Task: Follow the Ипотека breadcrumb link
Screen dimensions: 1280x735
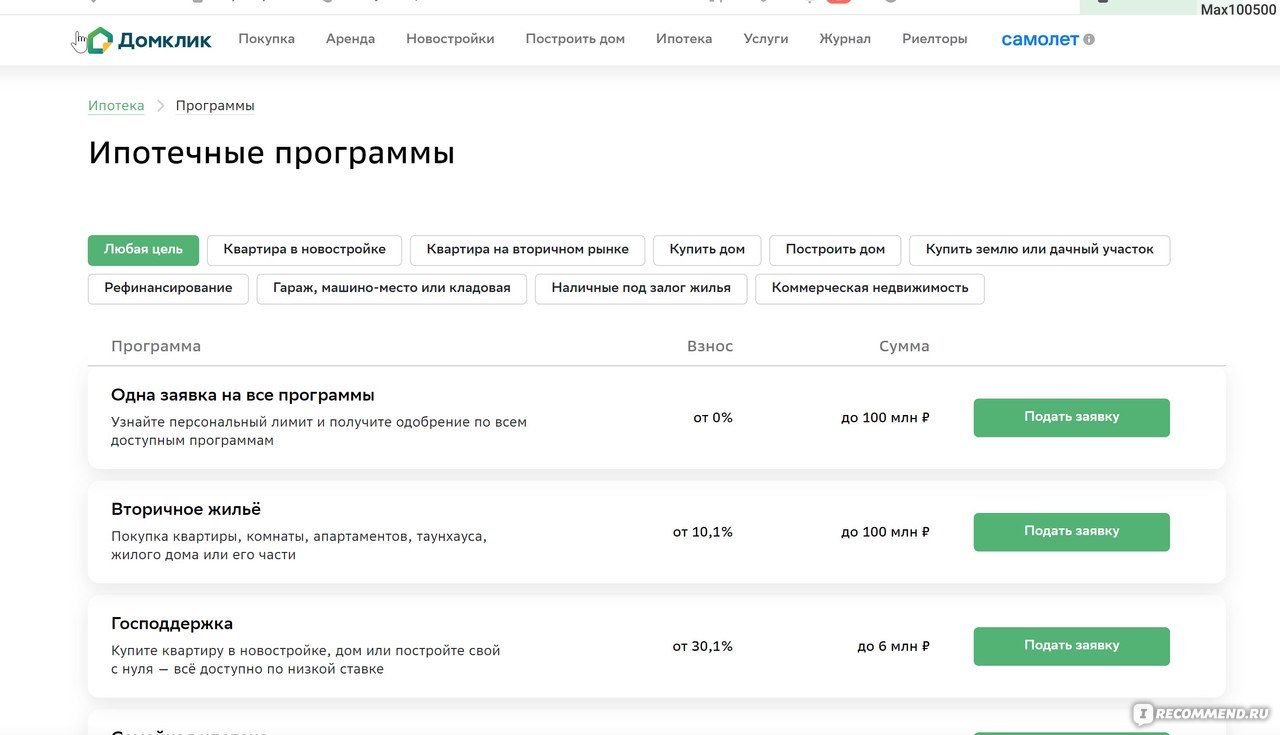Action: 116,106
